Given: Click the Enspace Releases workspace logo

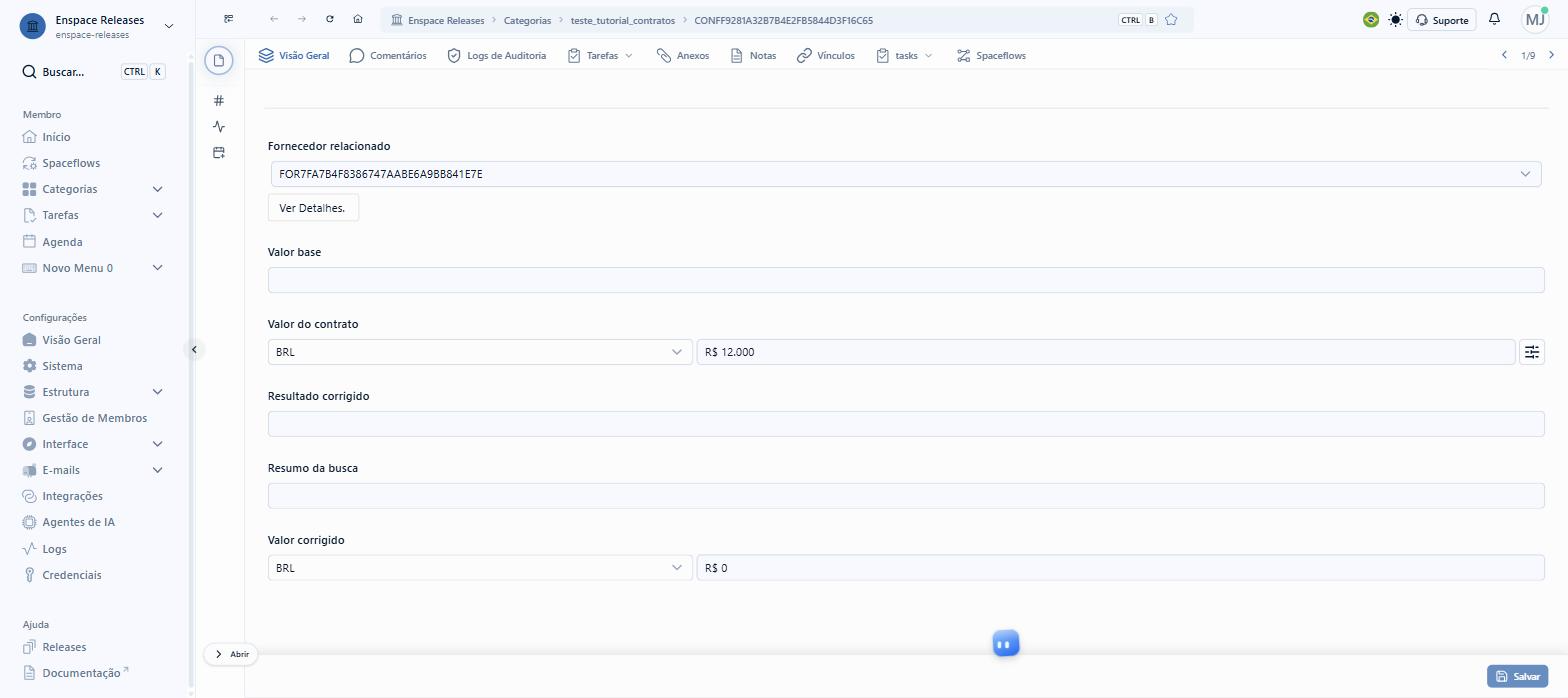Looking at the screenshot, I should tap(32, 26).
